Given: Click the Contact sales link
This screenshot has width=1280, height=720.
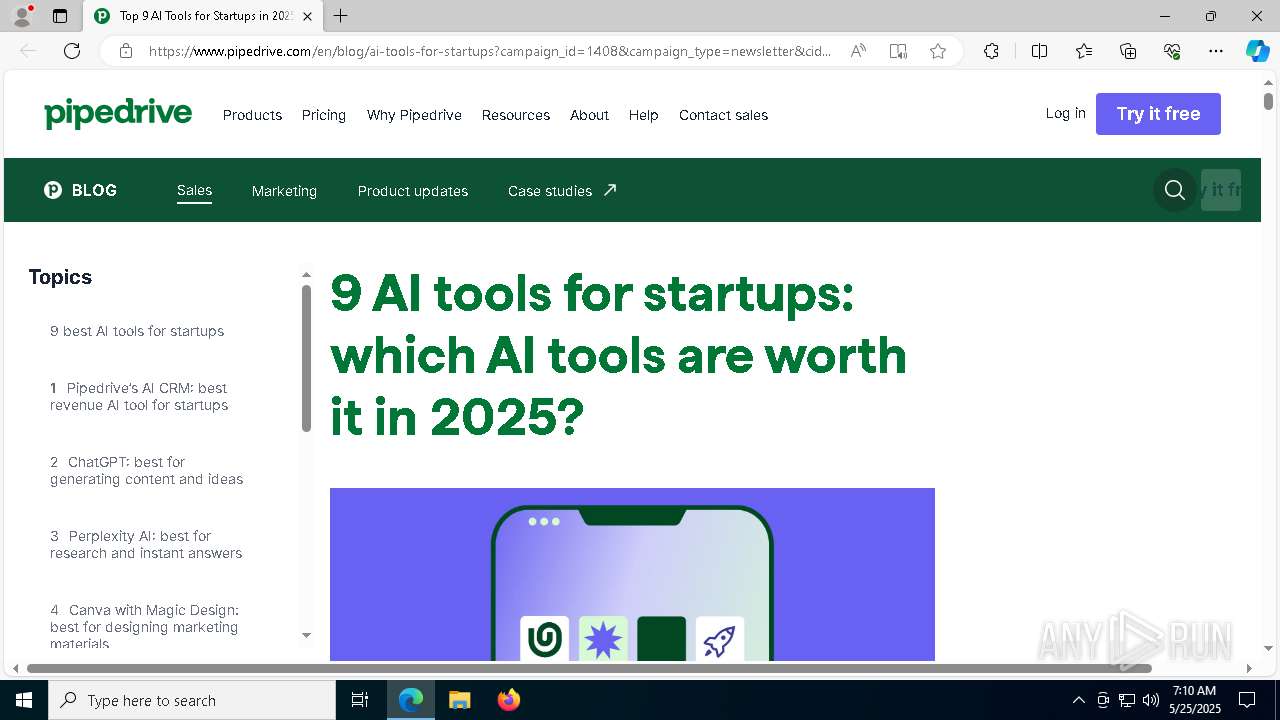Looking at the screenshot, I should (723, 115).
